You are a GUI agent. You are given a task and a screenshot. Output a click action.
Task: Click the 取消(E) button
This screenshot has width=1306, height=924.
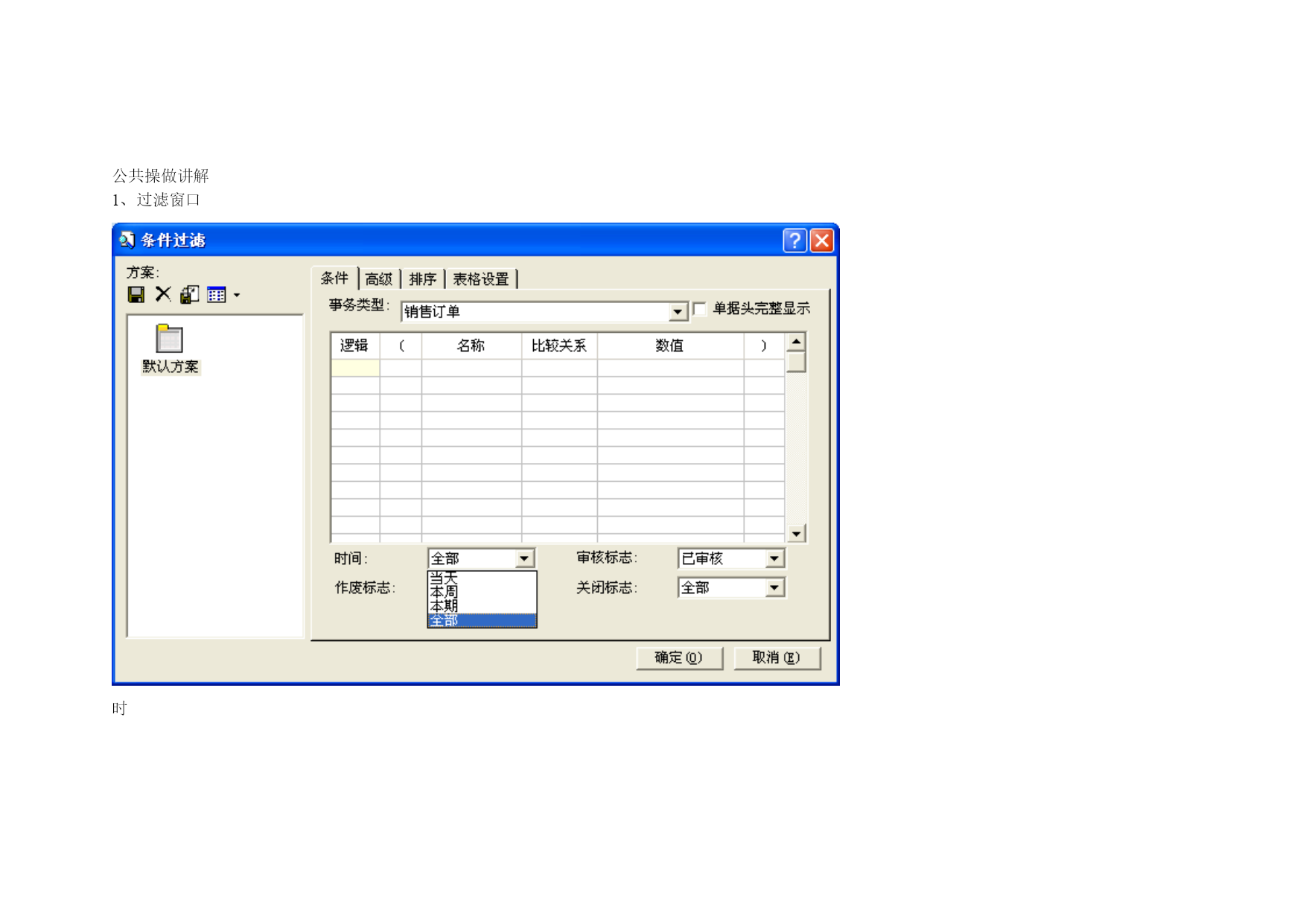777,658
